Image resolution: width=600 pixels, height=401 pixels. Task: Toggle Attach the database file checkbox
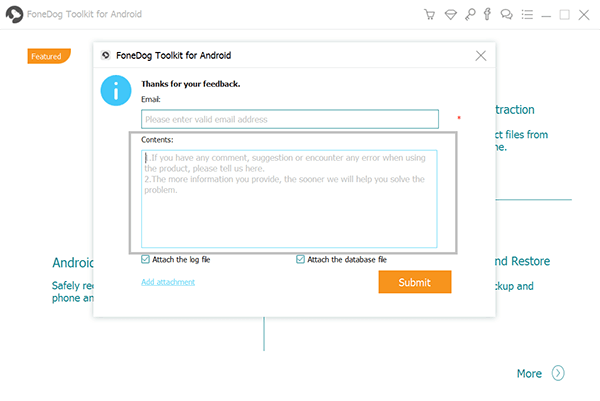pos(300,259)
